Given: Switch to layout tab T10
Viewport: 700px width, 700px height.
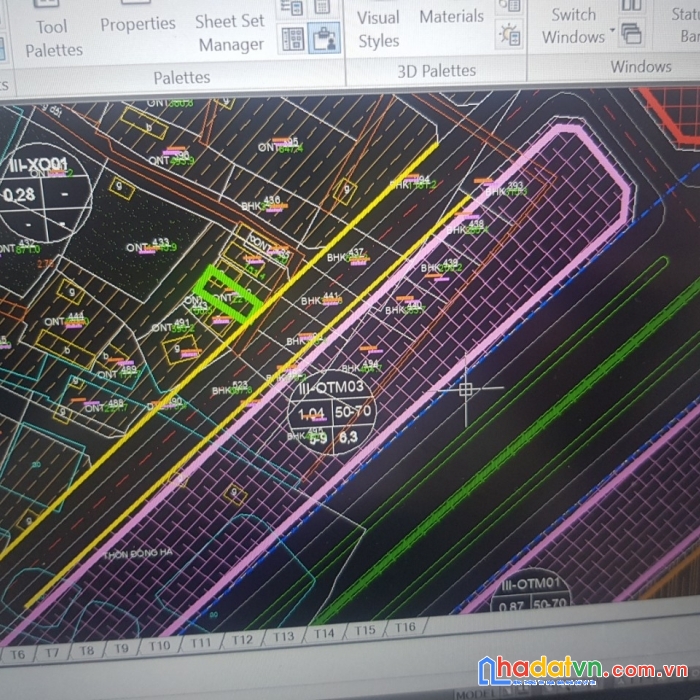Looking at the screenshot, I should click(159, 646).
